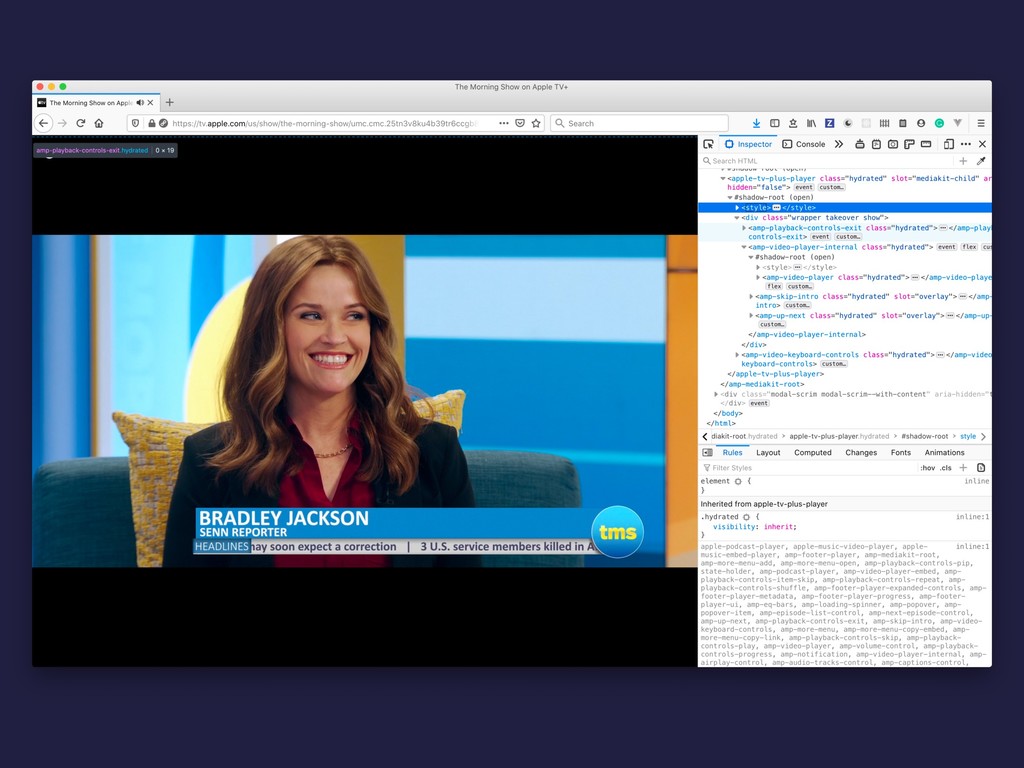View site security lock information
Viewport: 1024px width, 768px height.
[152, 123]
